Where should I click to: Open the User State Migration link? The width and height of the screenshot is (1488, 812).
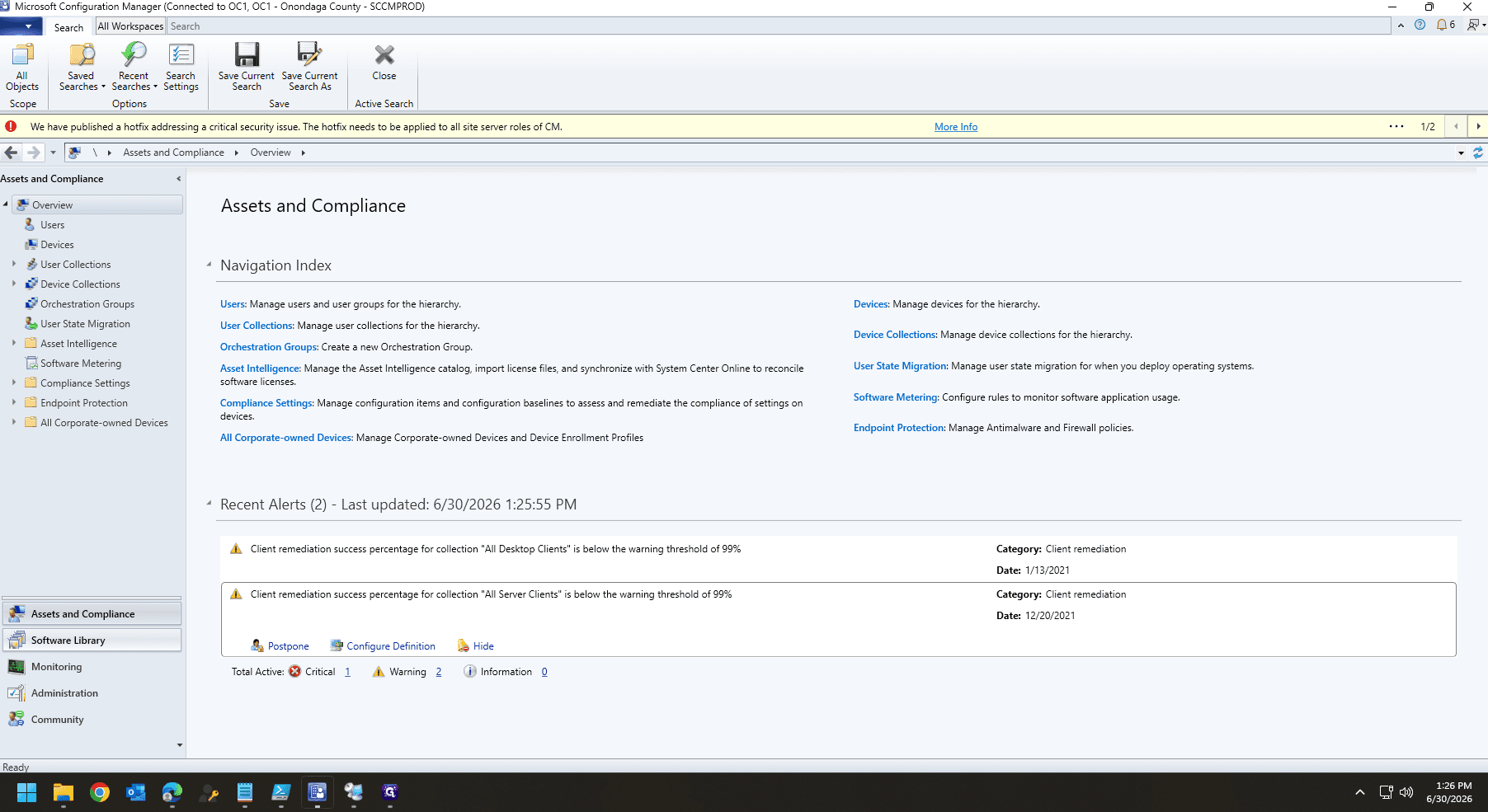900,366
